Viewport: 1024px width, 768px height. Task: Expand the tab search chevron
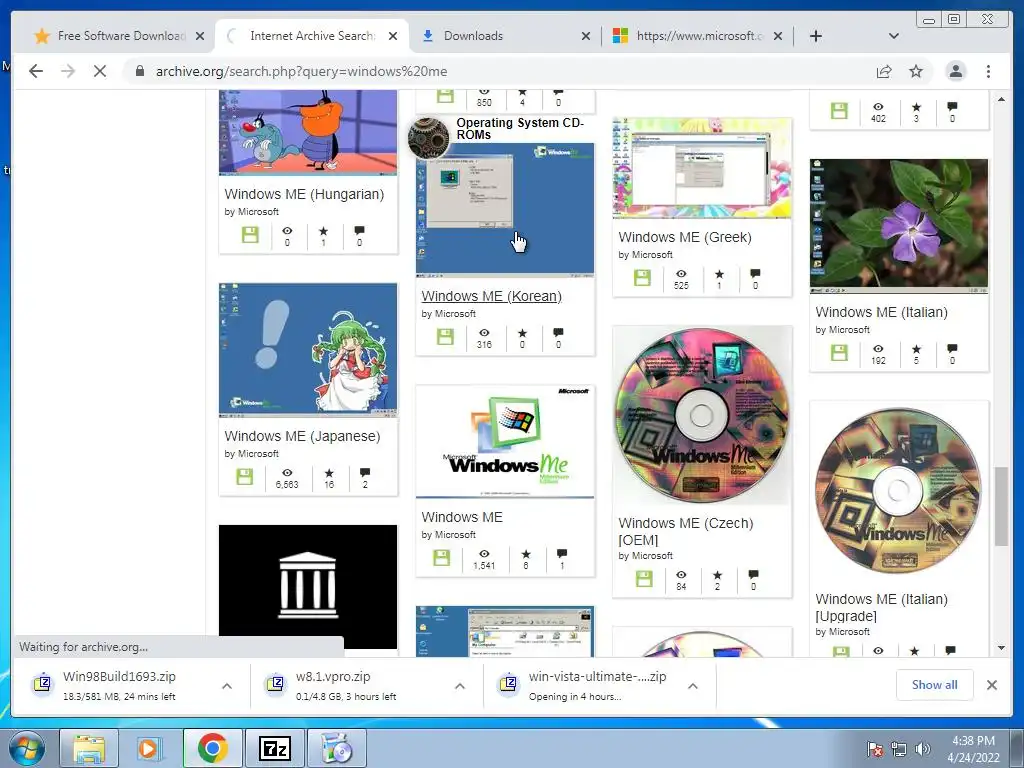click(894, 36)
